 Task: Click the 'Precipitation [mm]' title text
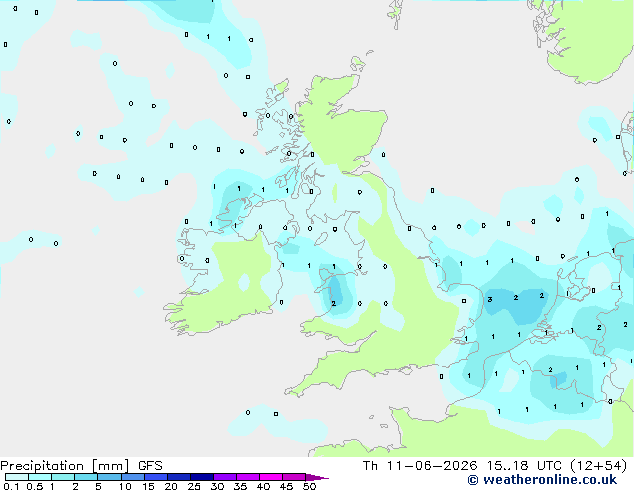[x=65, y=466]
